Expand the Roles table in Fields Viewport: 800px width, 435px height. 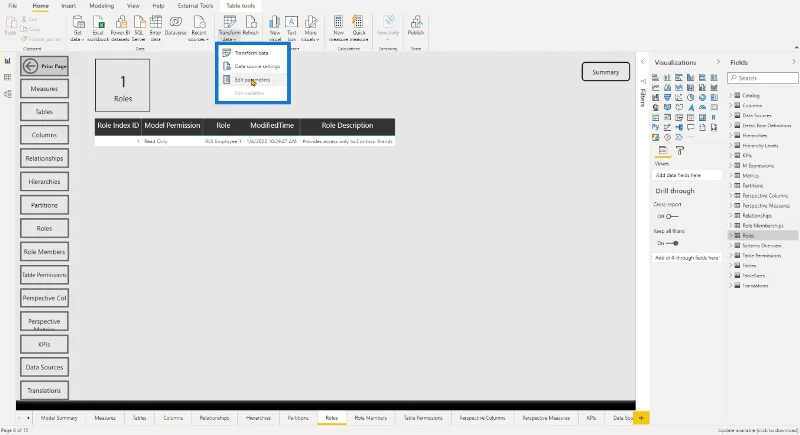pos(731,236)
